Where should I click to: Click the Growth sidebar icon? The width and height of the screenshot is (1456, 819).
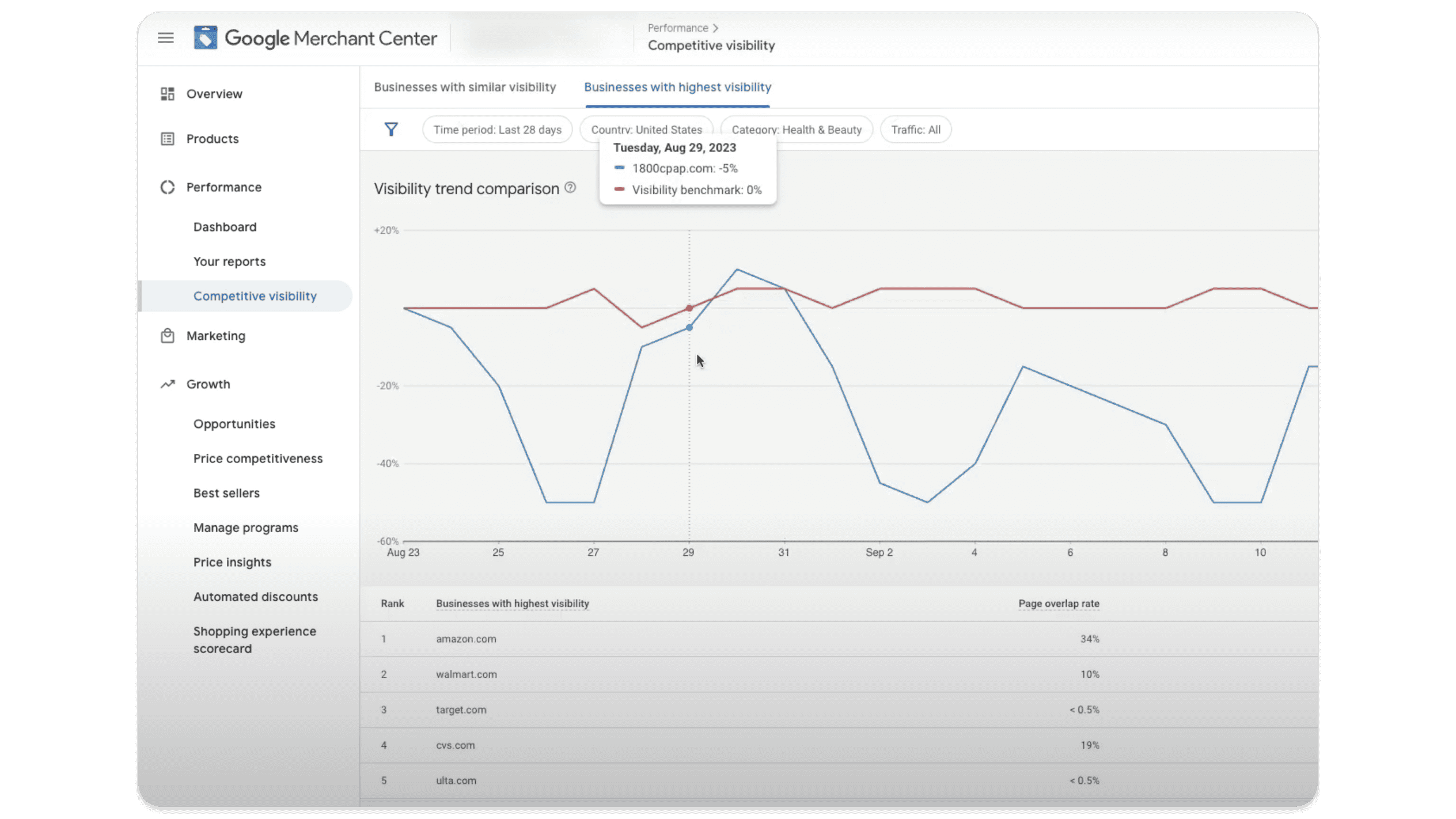[x=167, y=383]
